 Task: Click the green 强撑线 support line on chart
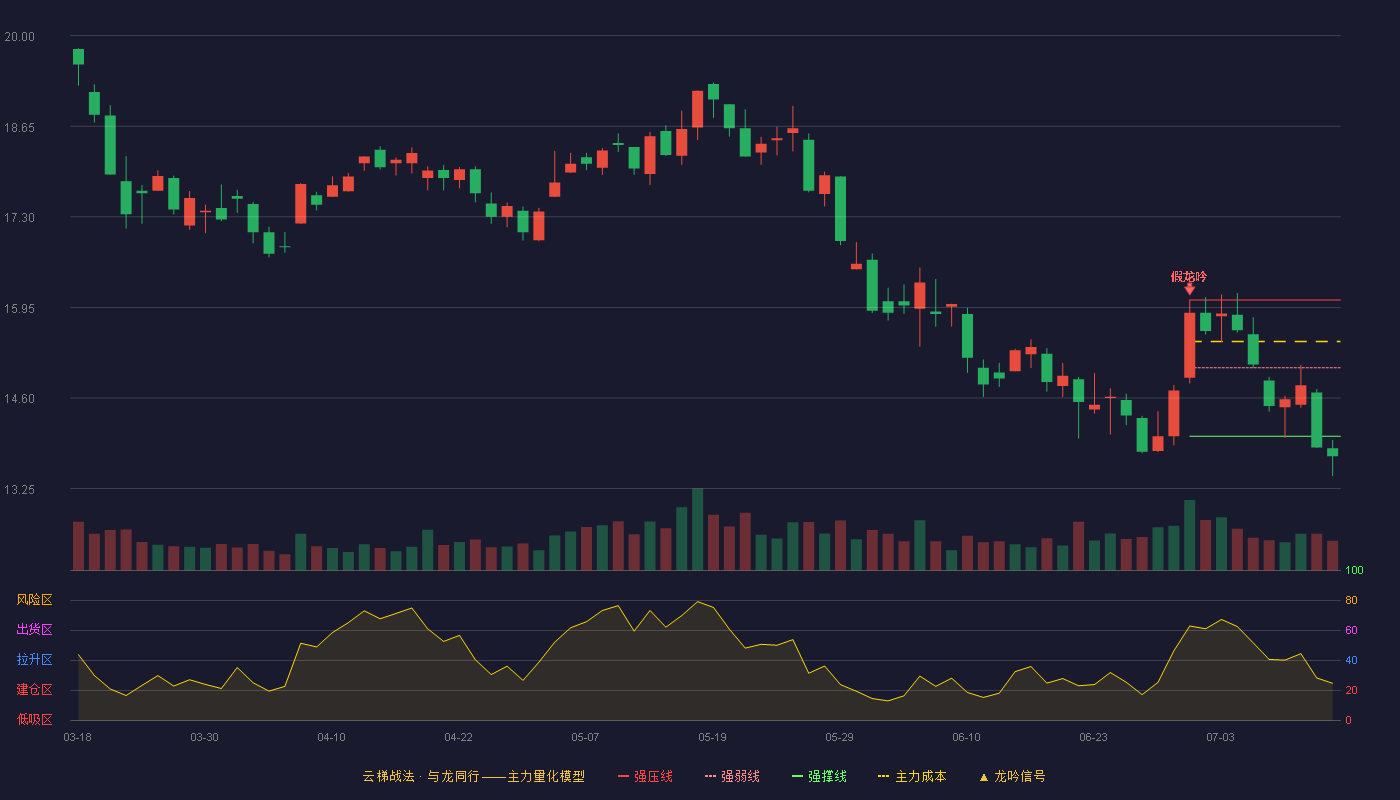pos(1265,436)
